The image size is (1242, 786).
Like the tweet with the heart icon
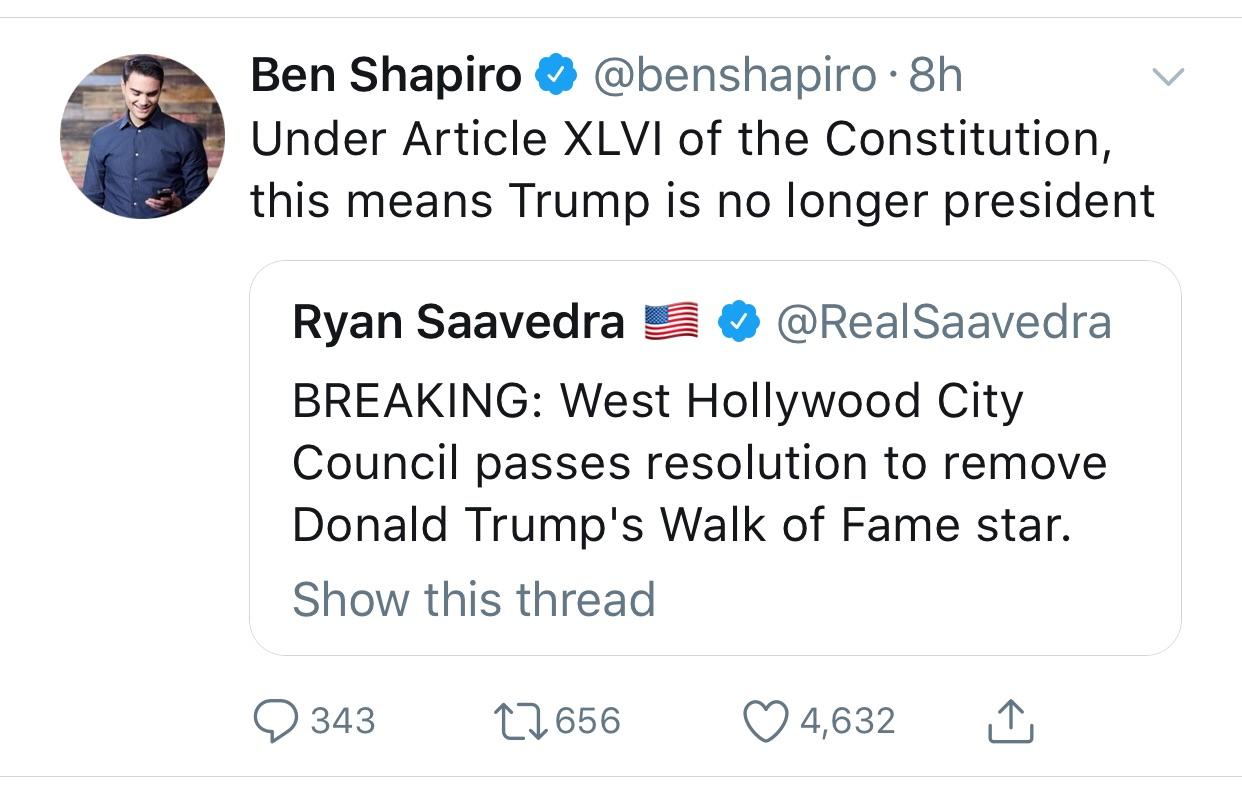pos(767,721)
